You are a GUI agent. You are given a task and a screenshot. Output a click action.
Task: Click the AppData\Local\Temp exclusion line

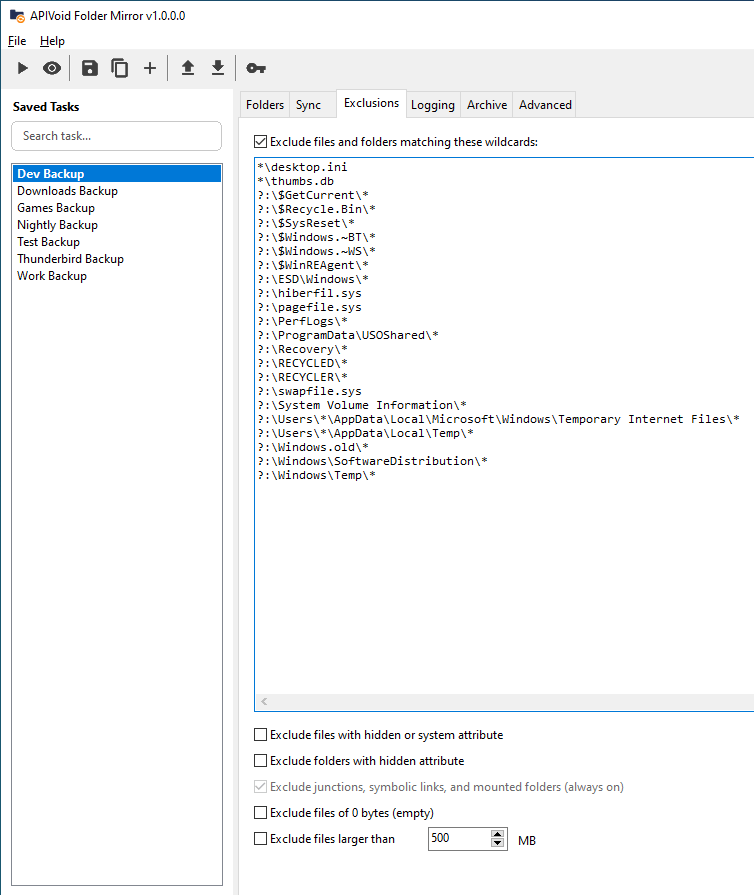click(x=365, y=433)
